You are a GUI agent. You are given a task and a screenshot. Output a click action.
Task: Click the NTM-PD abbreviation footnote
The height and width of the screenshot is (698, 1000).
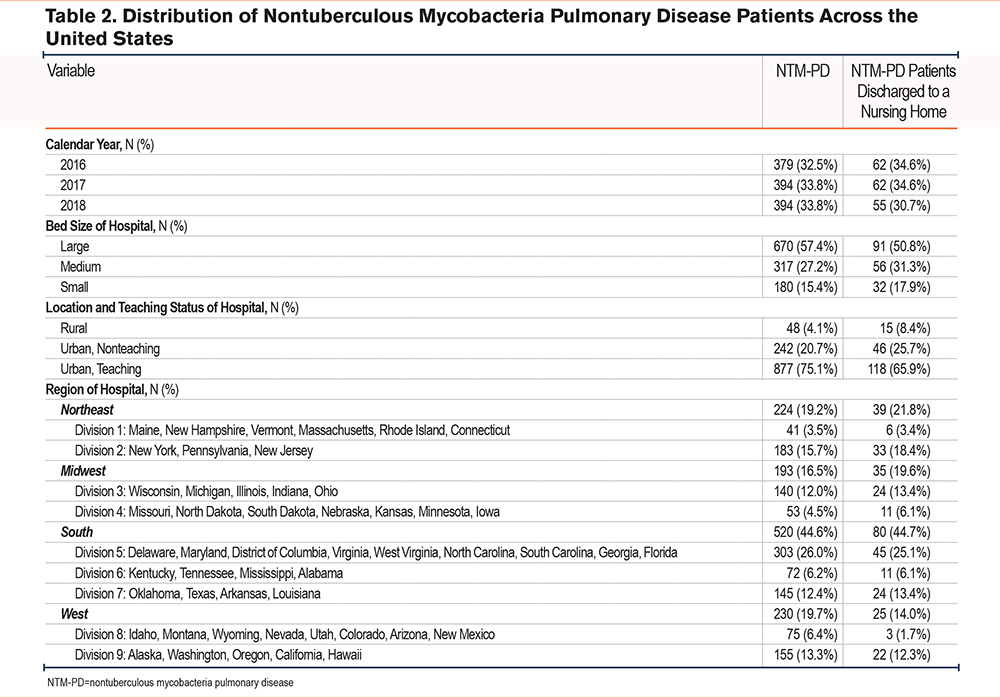[x=170, y=683]
